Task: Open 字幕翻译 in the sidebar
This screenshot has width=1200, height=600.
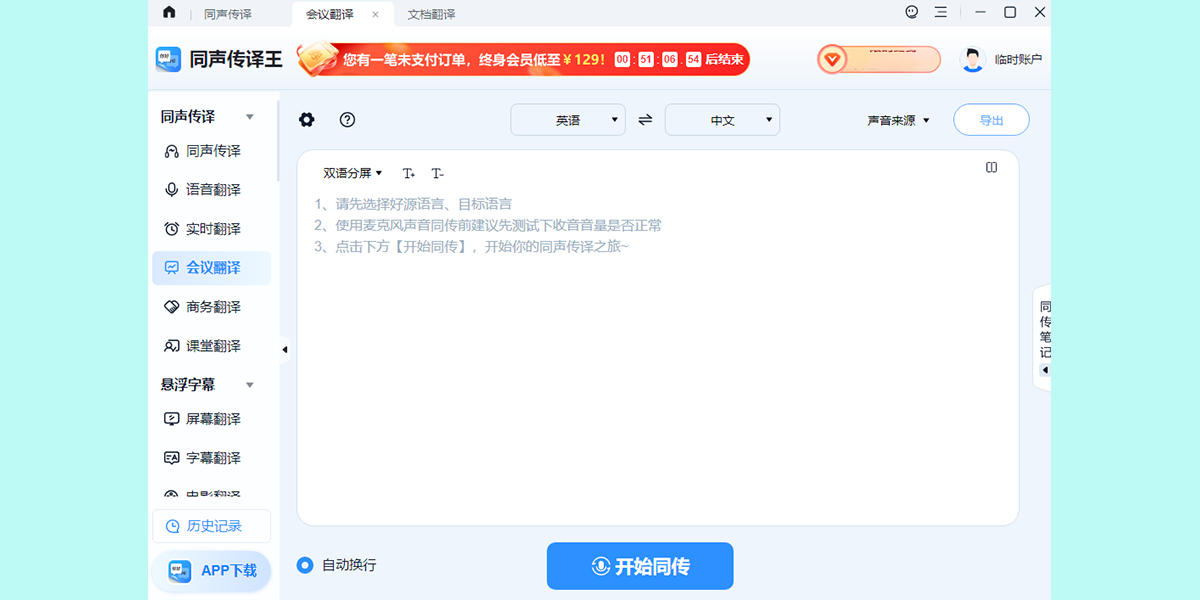Action: 211,458
